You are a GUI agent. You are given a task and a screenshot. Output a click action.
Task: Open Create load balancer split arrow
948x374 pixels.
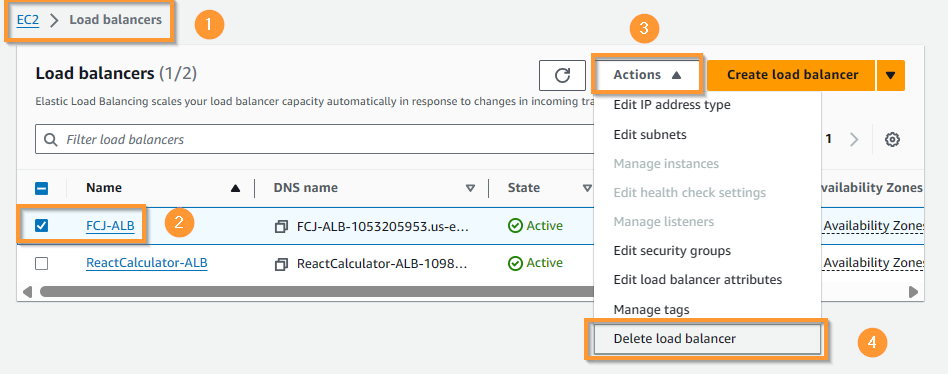[890, 76]
